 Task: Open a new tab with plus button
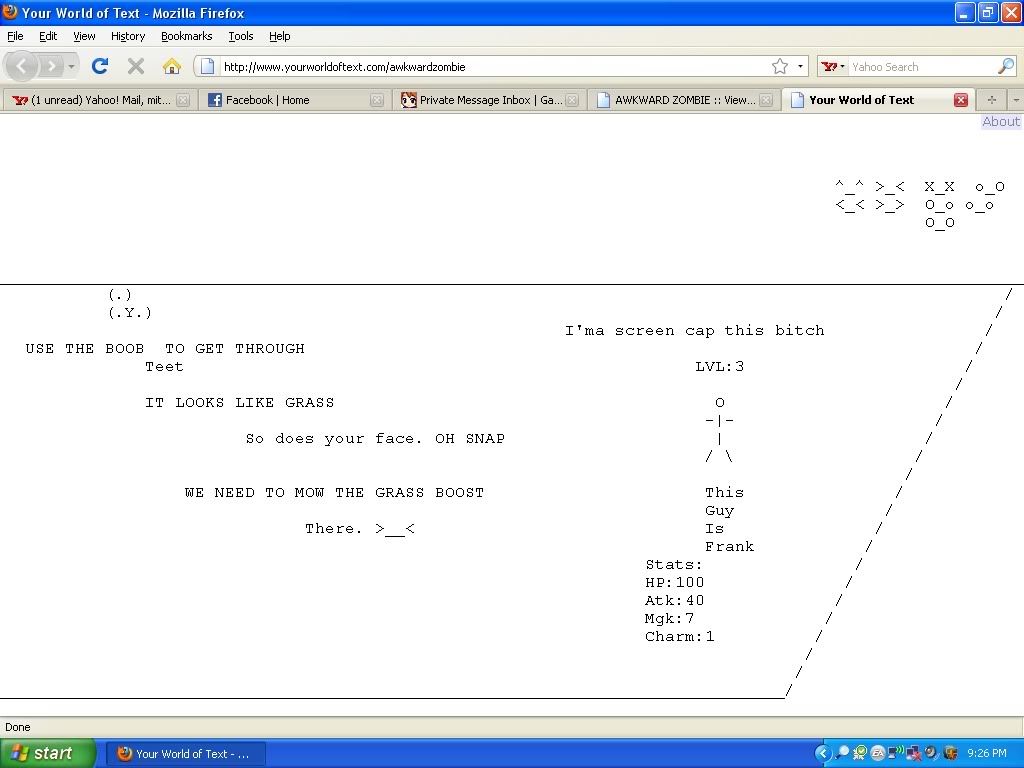click(991, 100)
